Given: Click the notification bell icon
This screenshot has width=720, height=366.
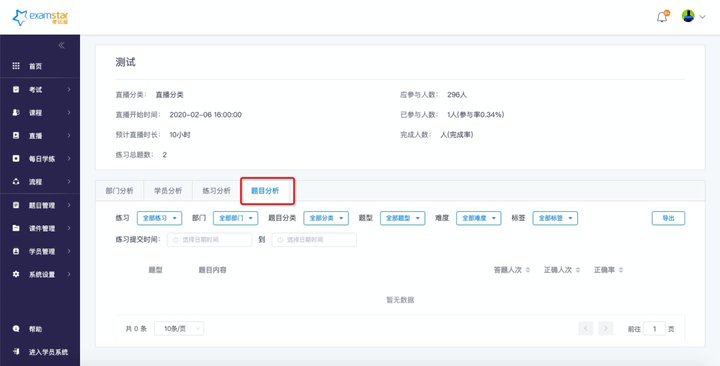Looking at the screenshot, I should click(x=662, y=17).
